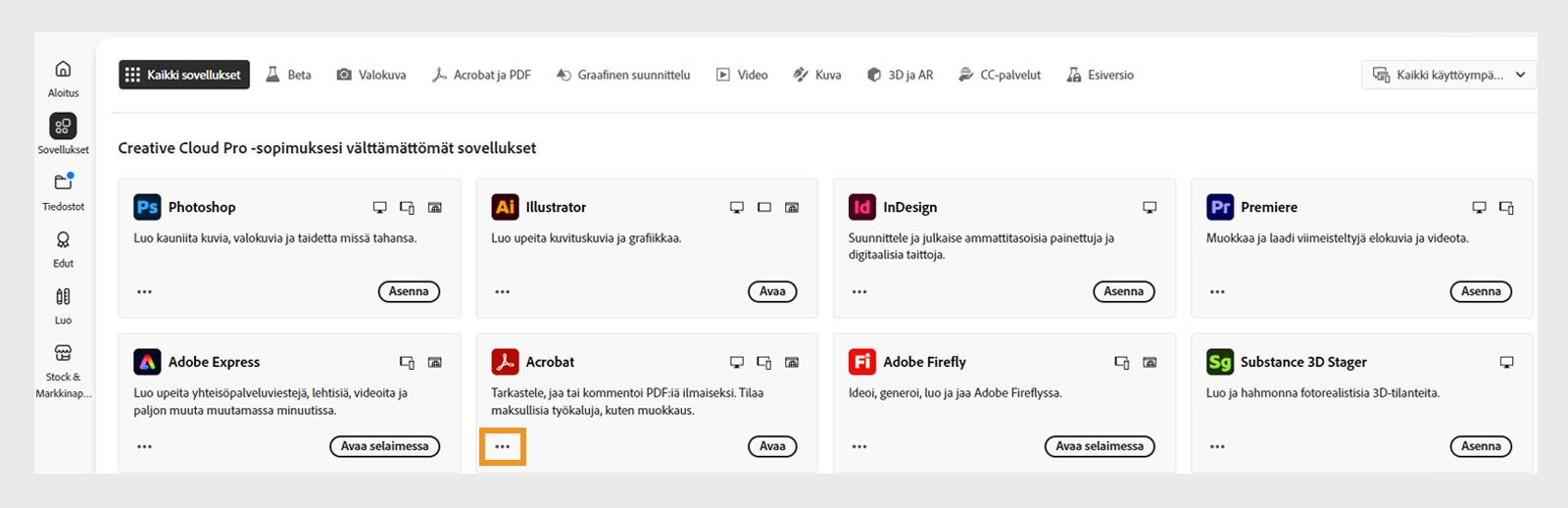Screen dimensions: 1568x508
Task: Click Avaa button for Acrobat
Action: [x=772, y=446]
